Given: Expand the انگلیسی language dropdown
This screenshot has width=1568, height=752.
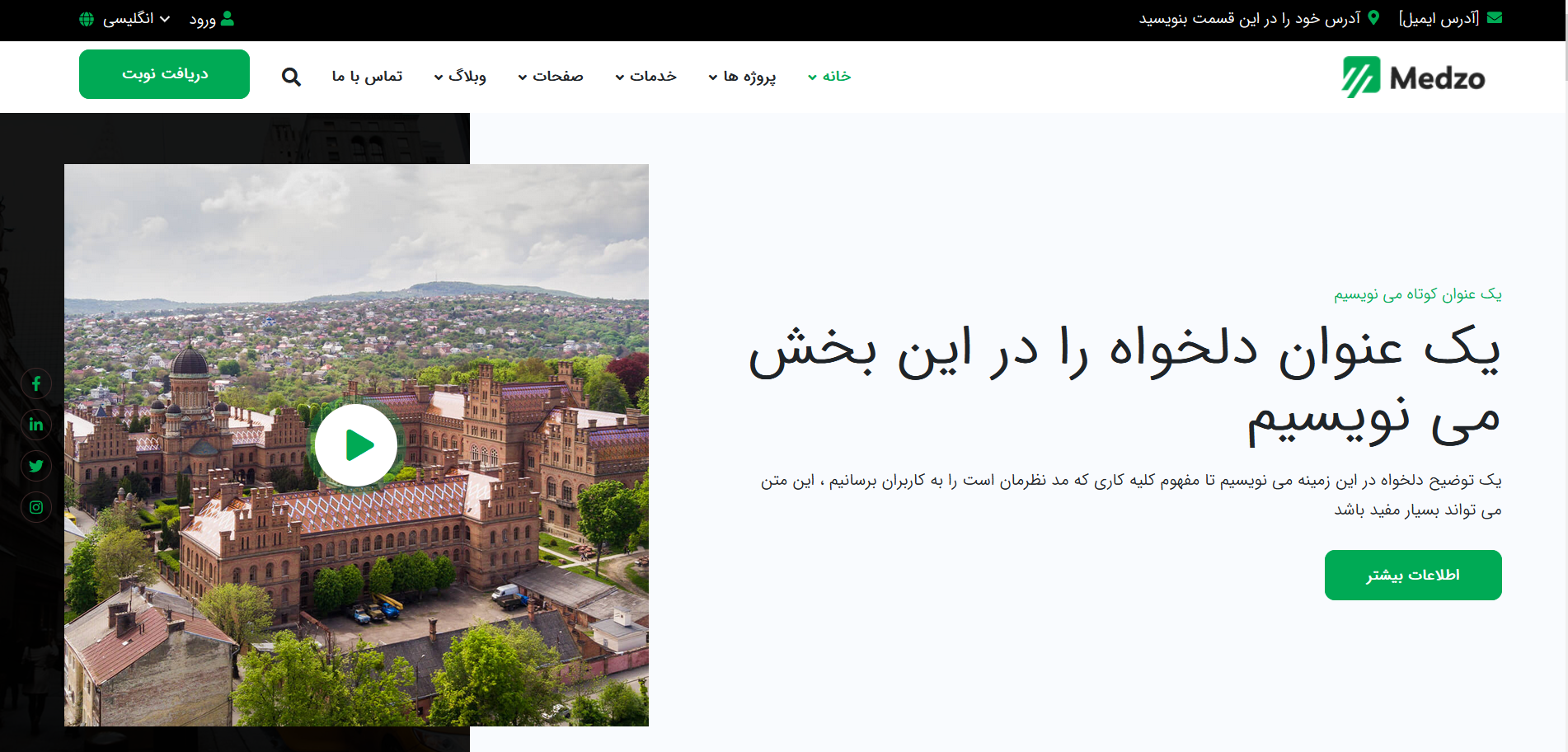Looking at the screenshot, I should 136,19.
